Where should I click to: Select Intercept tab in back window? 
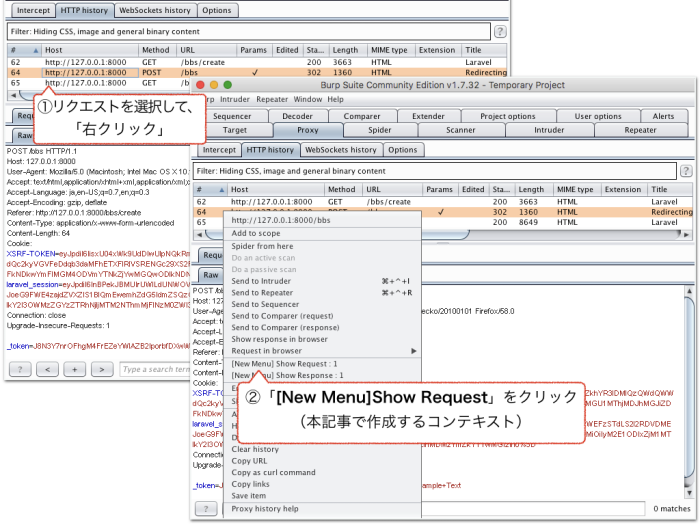click(33, 10)
